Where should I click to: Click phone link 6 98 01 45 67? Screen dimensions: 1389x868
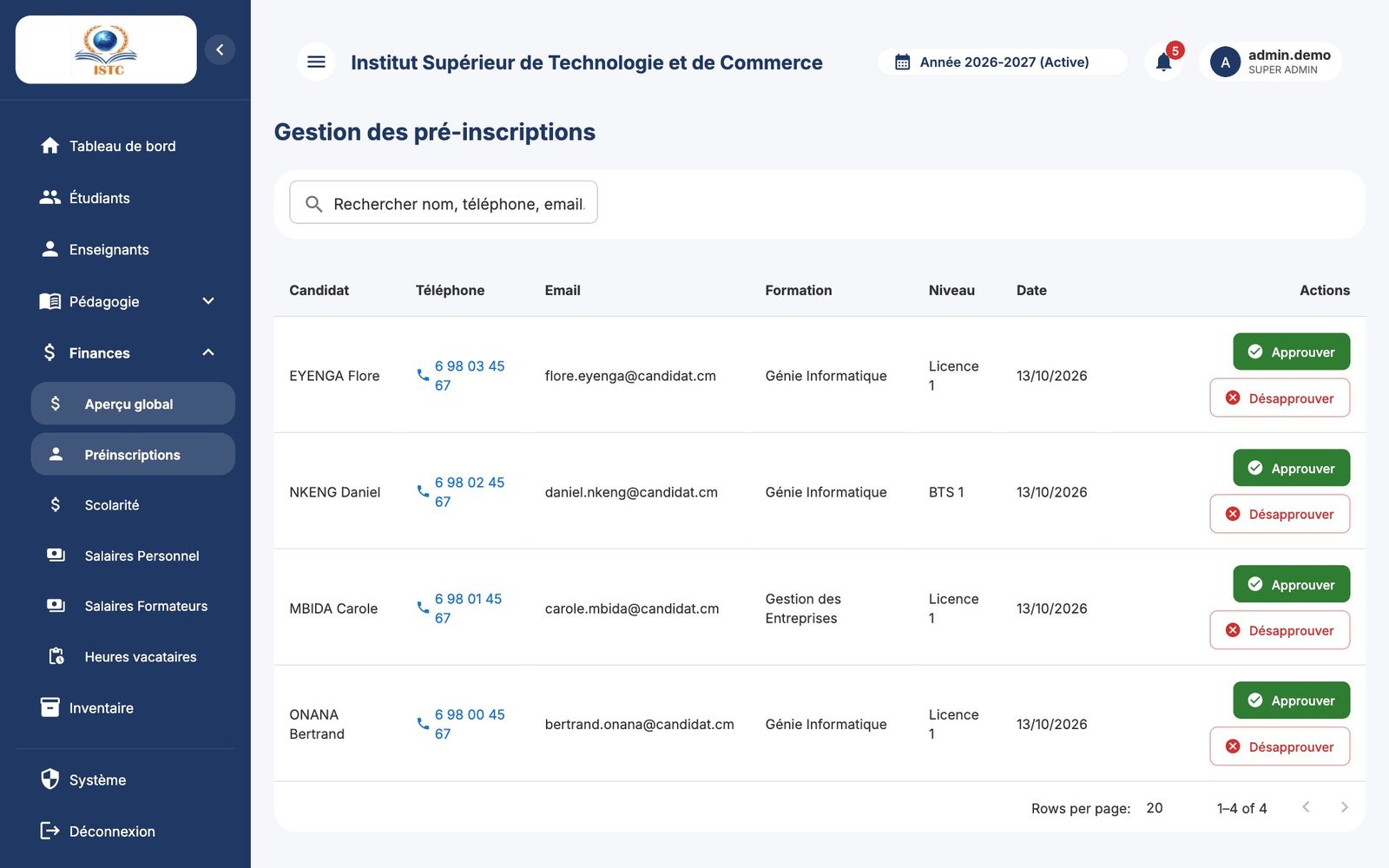[459, 608]
